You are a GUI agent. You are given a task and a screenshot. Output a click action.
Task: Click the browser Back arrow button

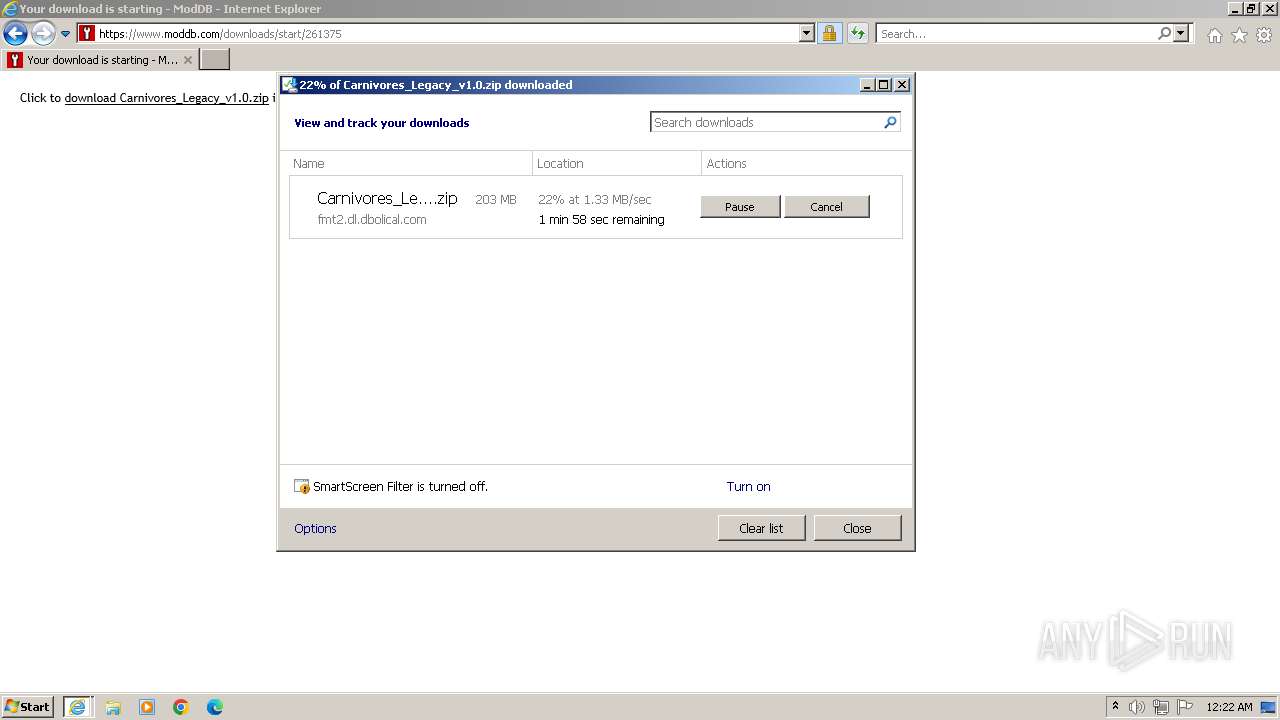pos(15,33)
